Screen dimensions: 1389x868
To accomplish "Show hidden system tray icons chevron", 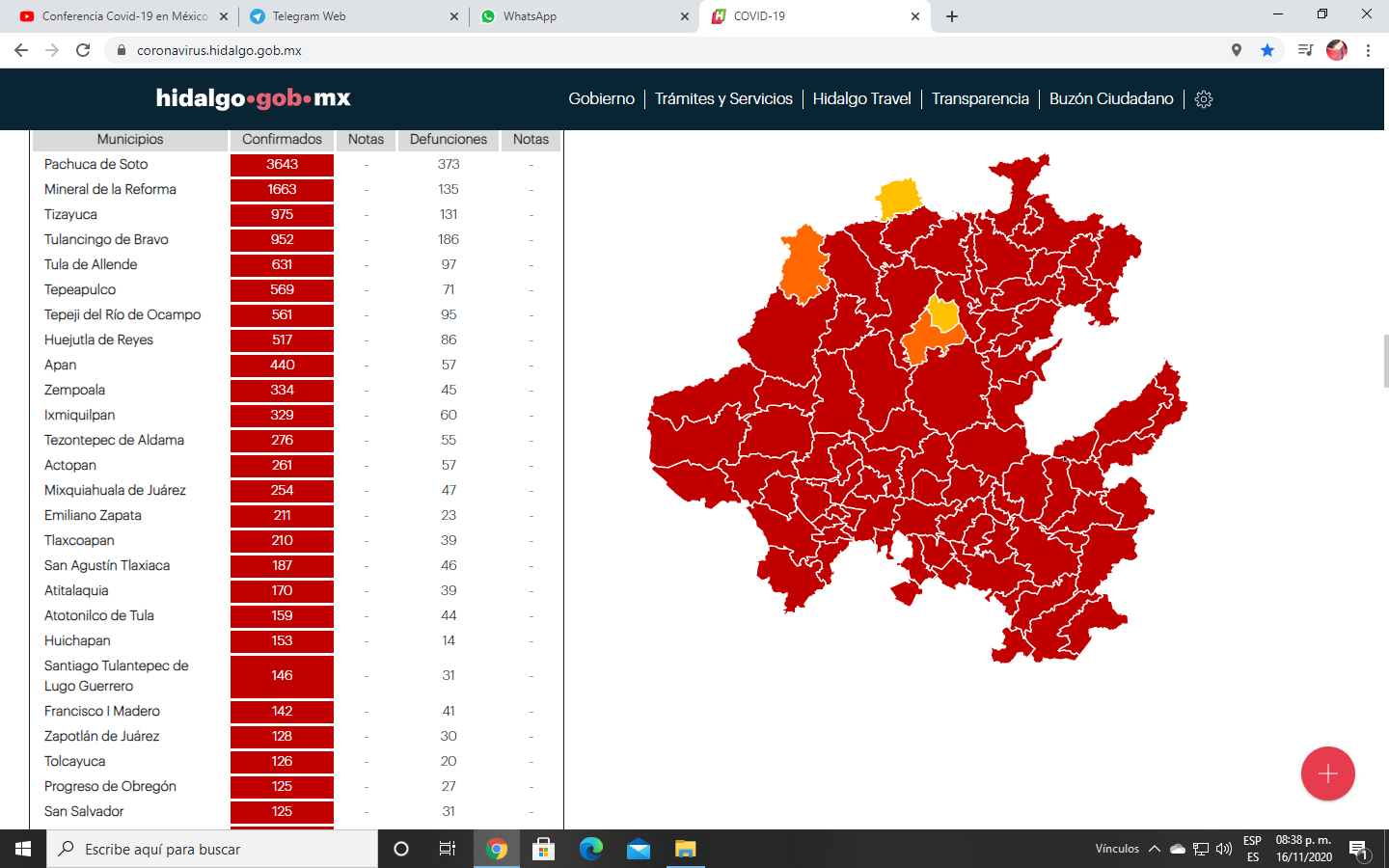I will [1154, 849].
